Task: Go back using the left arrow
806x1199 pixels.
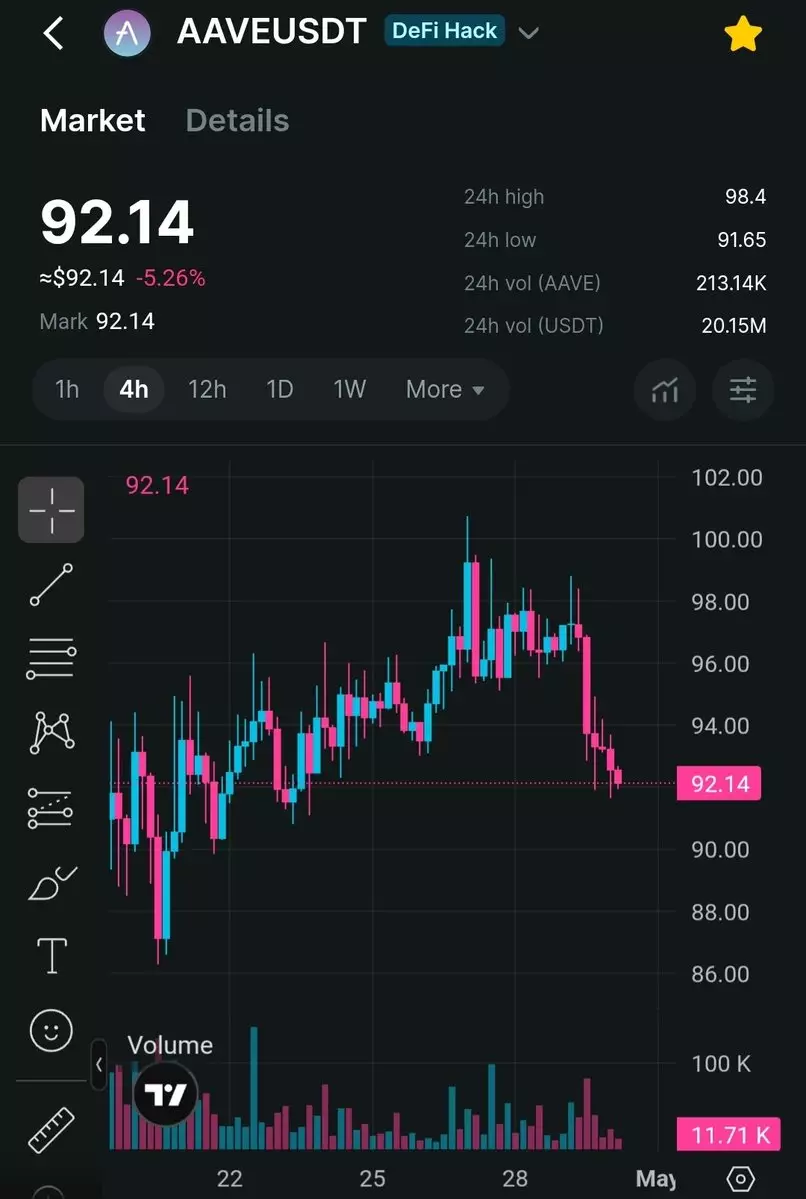Action: coord(54,34)
